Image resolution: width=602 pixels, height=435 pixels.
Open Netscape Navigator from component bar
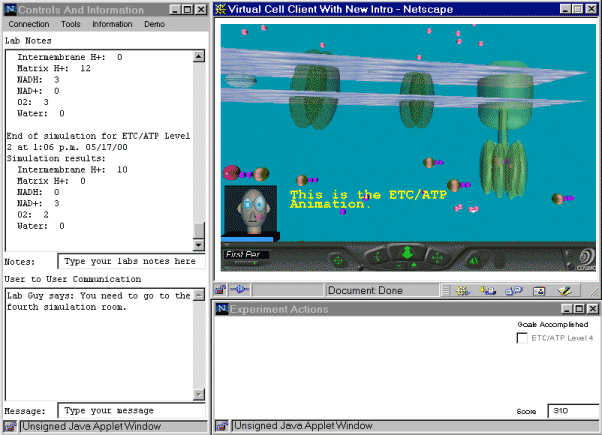(x=463, y=290)
